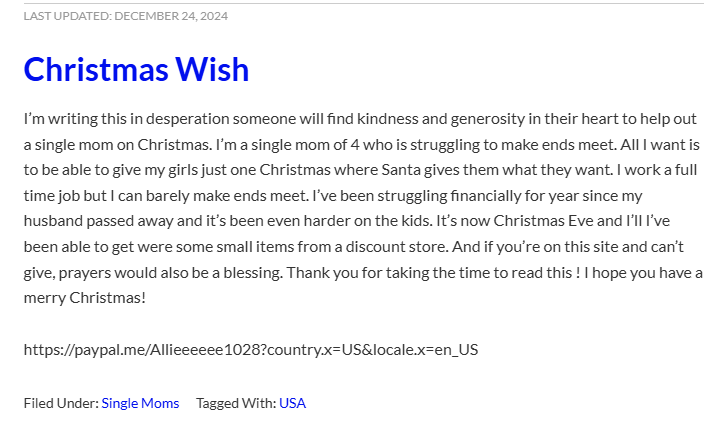The image size is (728, 441).
Task: Click the sentence starting 'I'm writing this in desperation'
Action: [360, 119]
